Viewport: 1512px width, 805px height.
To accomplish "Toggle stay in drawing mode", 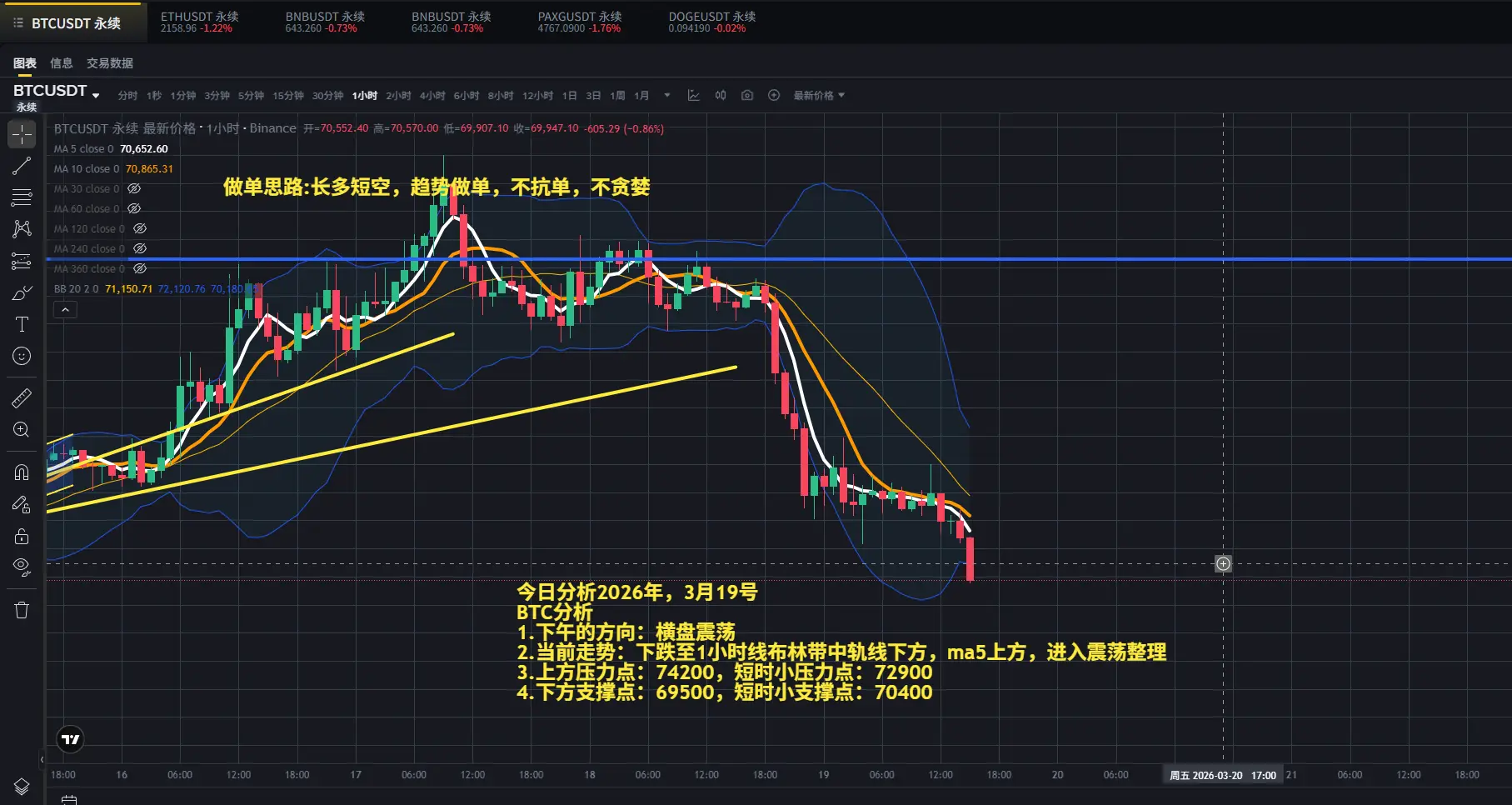I will [22, 504].
